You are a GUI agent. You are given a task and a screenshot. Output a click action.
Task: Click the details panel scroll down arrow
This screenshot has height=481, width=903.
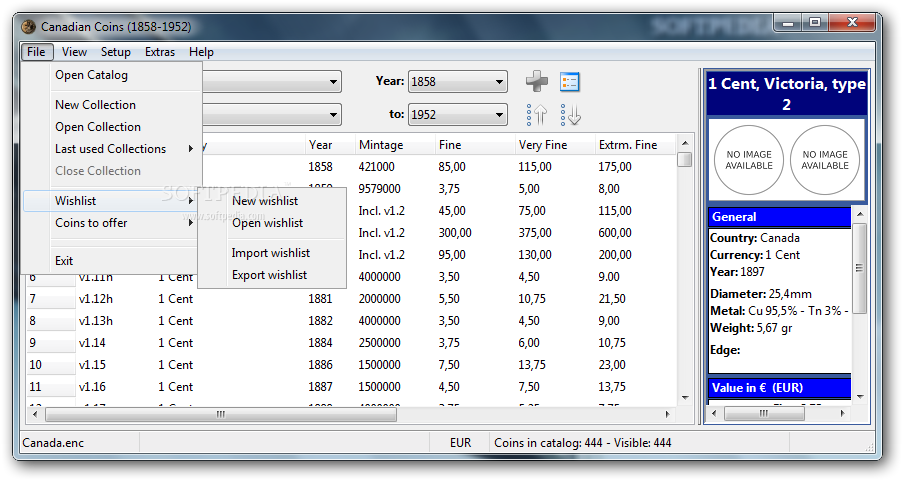[859, 396]
